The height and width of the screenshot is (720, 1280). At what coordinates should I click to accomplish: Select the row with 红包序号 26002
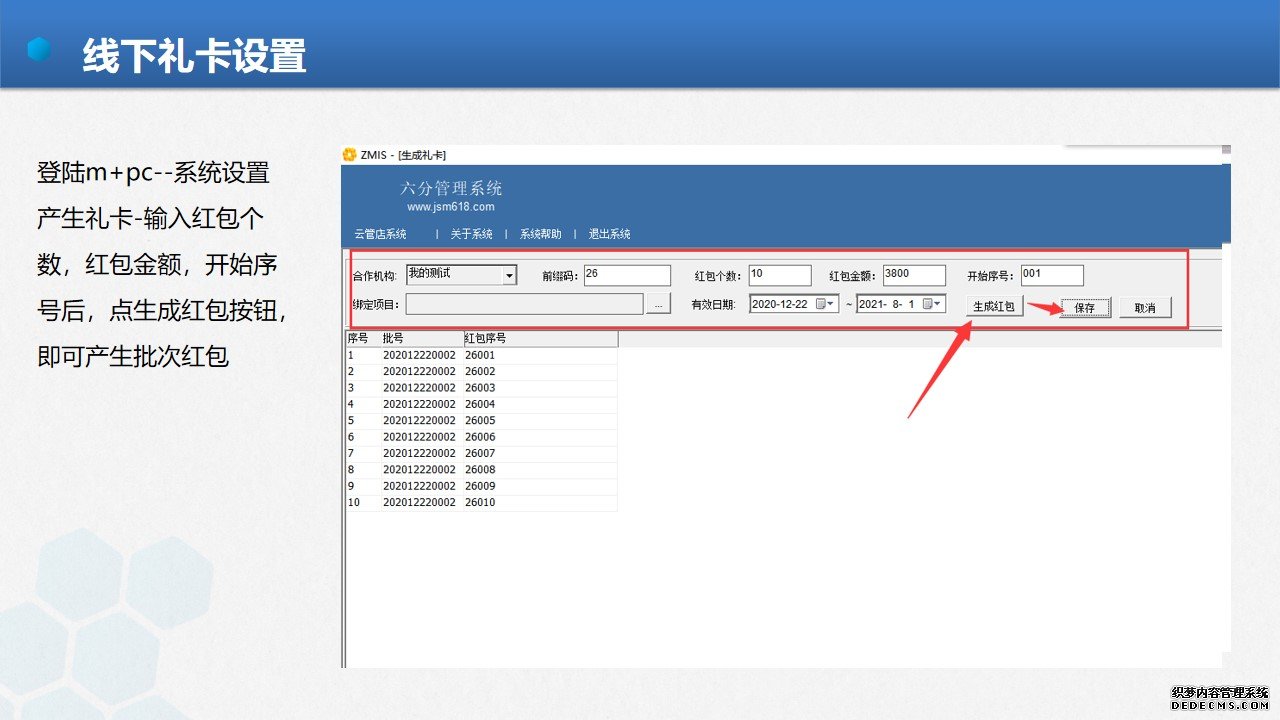pos(481,371)
